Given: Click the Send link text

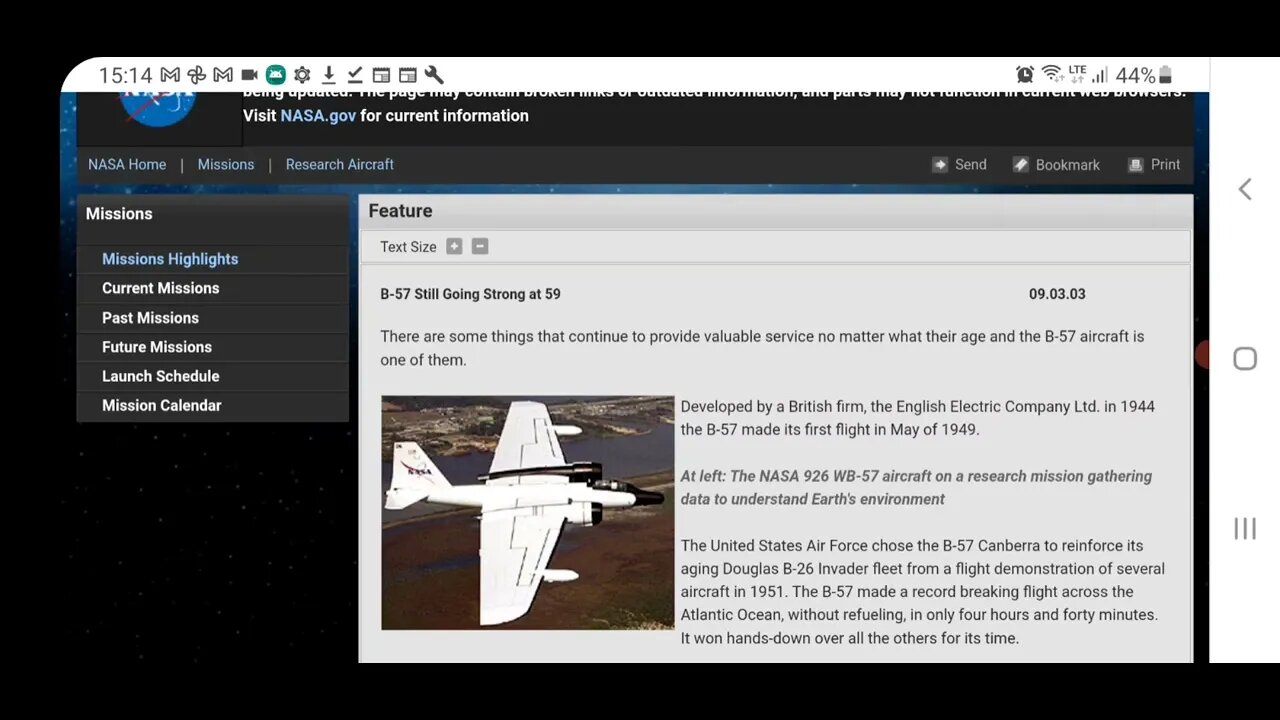Looking at the screenshot, I should (971, 165).
